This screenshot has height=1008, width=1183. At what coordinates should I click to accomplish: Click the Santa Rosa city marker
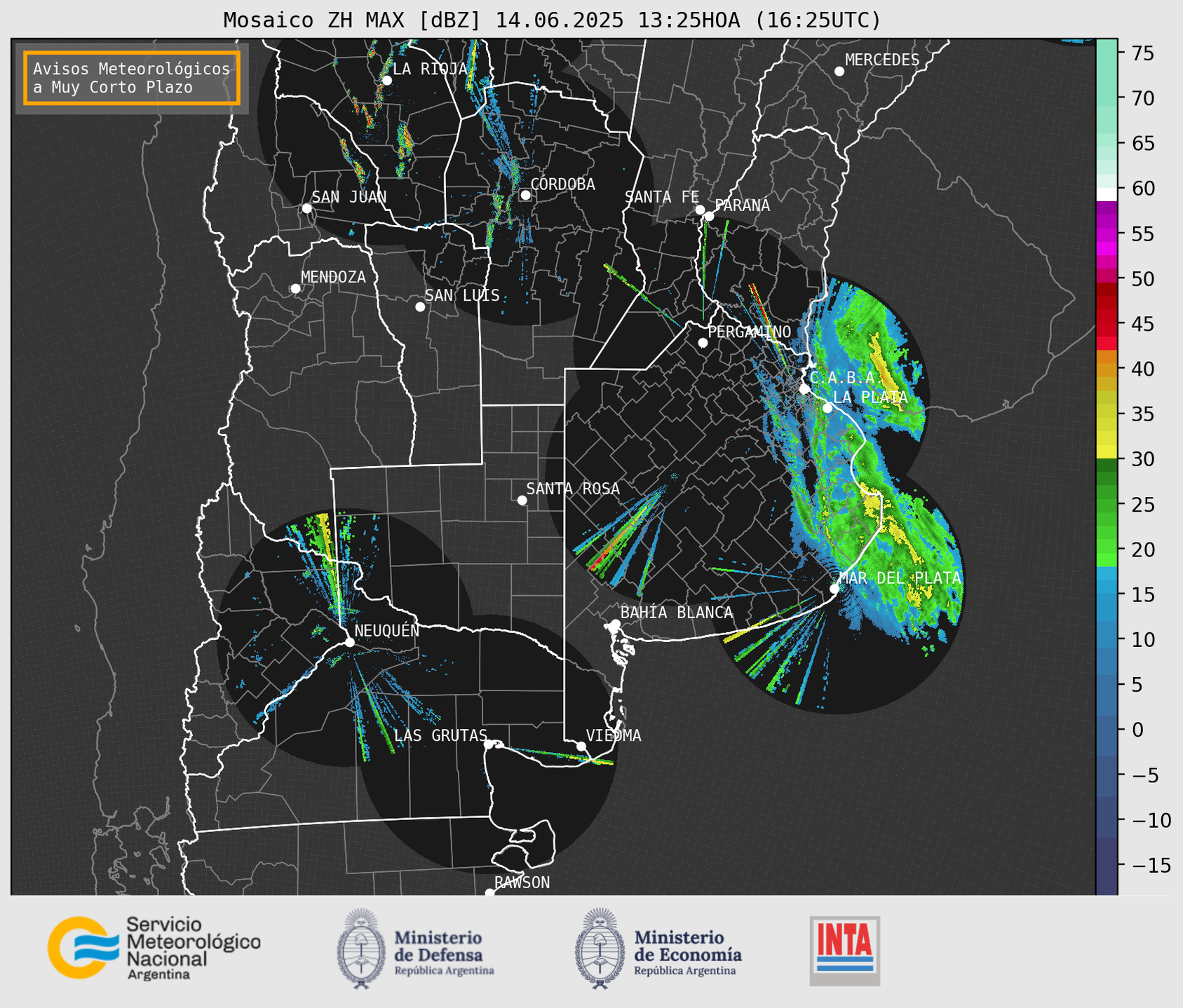point(522,500)
